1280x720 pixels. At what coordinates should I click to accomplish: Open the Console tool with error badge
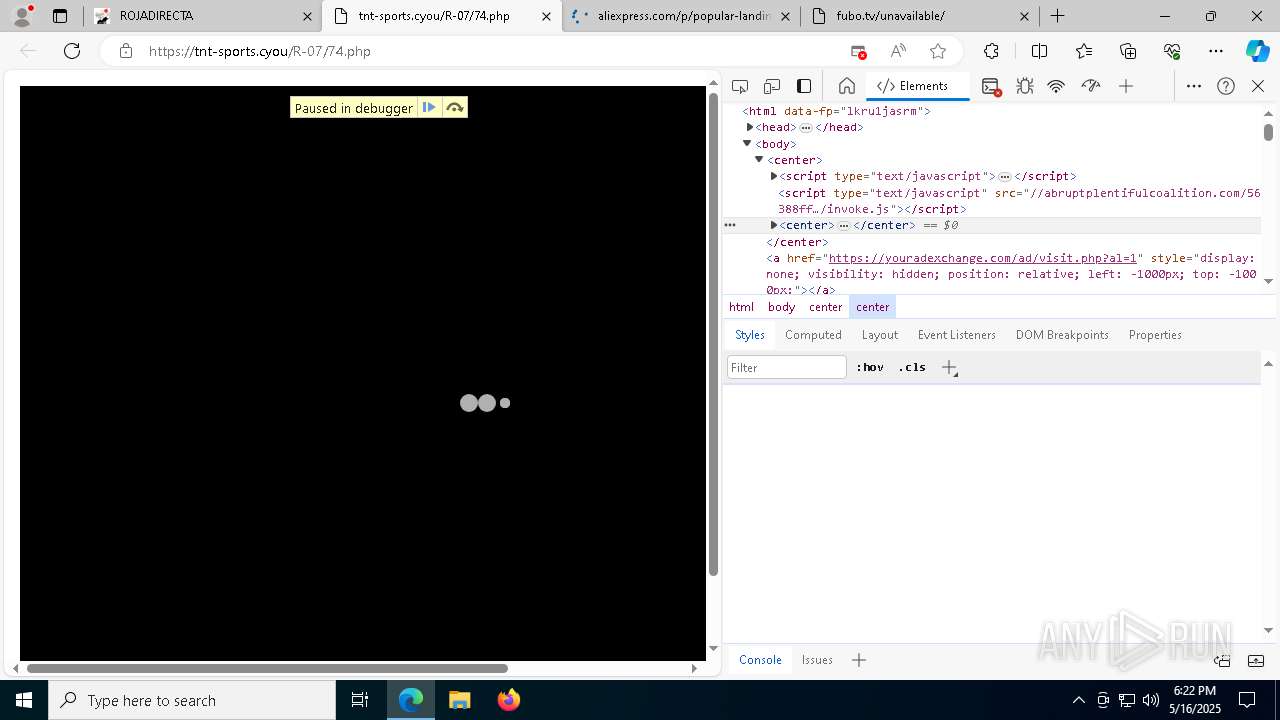click(x=991, y=86)
